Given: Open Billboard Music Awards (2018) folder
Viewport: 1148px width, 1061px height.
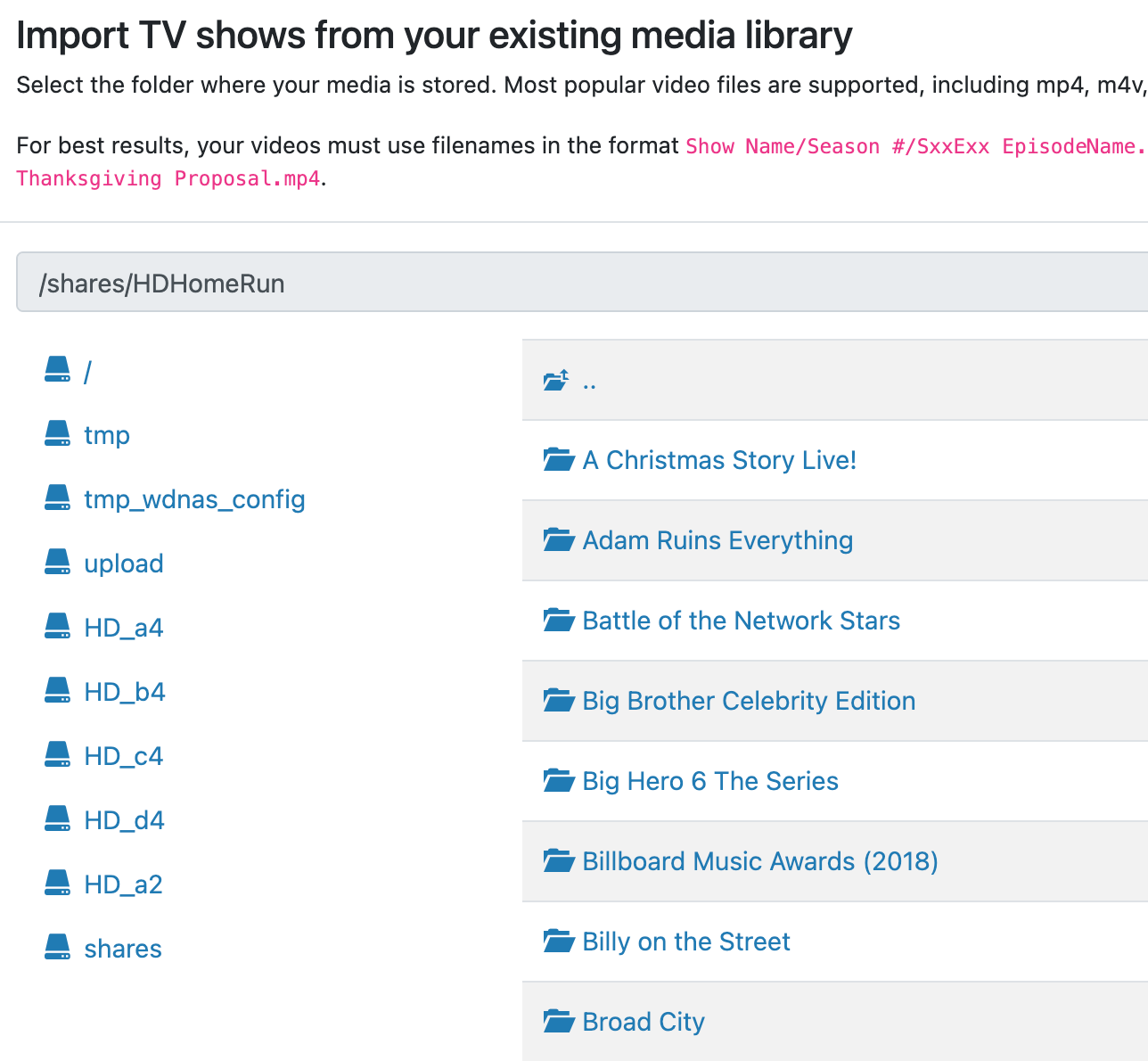Looking at the screenshot, I should point(759,861).
